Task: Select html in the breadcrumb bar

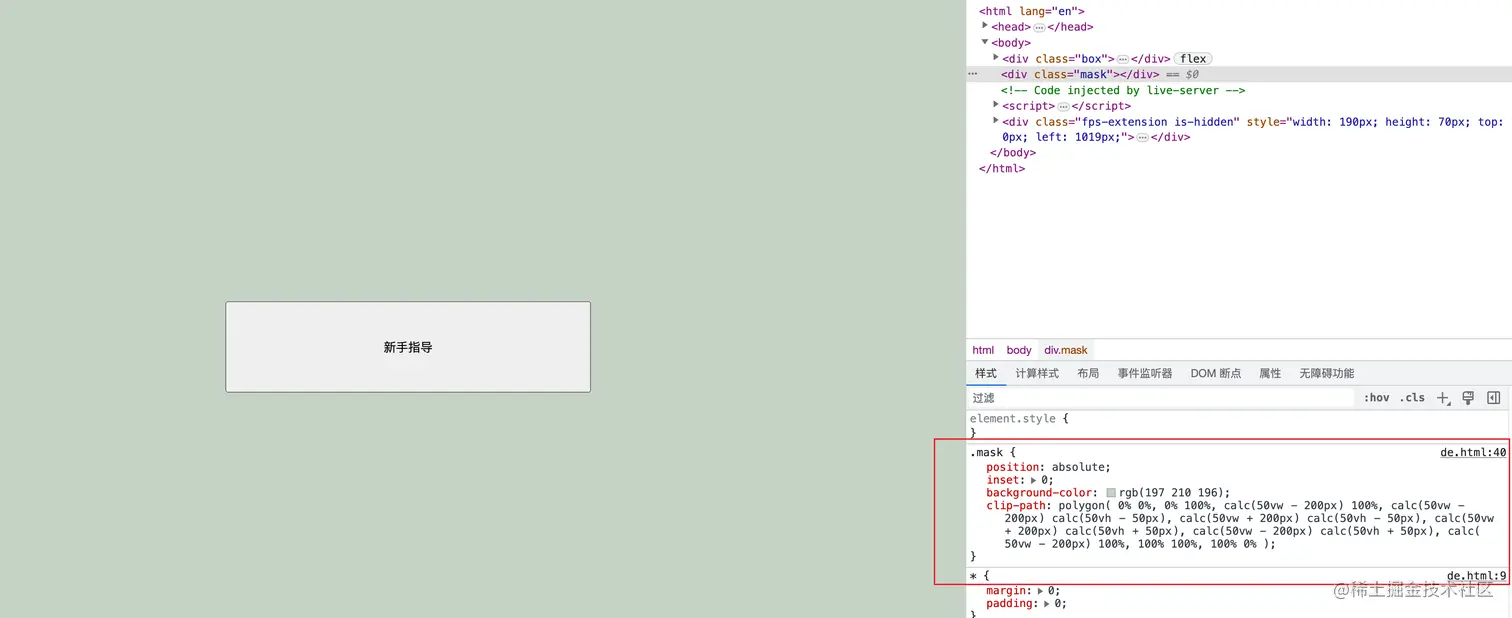Action: 983,350
